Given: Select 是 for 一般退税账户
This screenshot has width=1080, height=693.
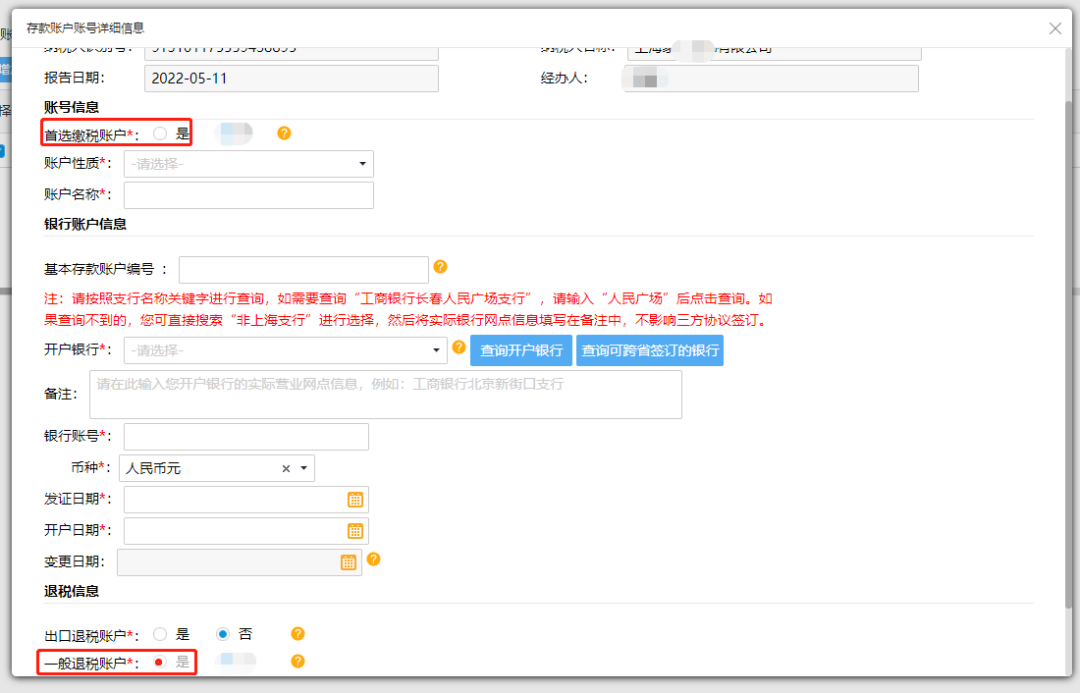Looking at the screenshot, I should click(x=159, y=660).
